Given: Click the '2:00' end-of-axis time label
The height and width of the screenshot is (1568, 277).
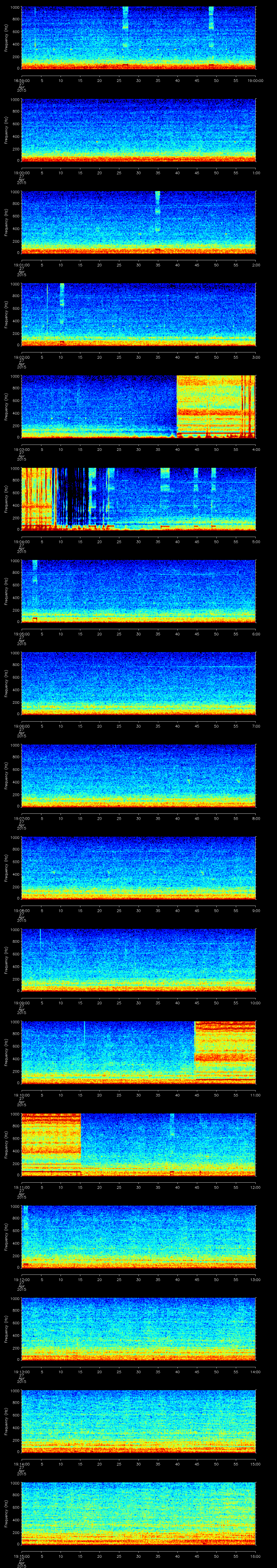Looking at the screenshot, I should (x=256, y=265).
